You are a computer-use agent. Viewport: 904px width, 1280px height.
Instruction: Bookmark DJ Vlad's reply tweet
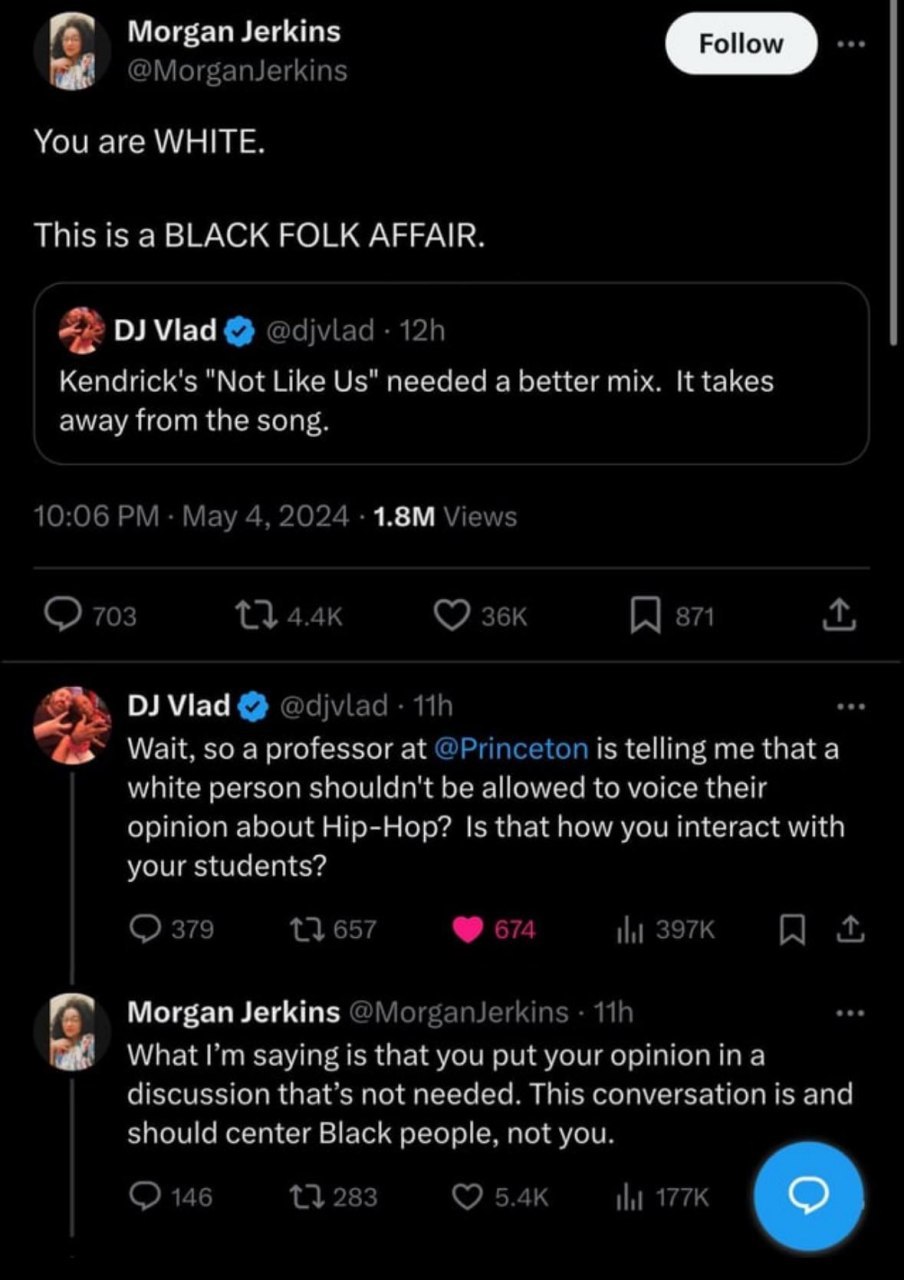(x=791, y=929)
